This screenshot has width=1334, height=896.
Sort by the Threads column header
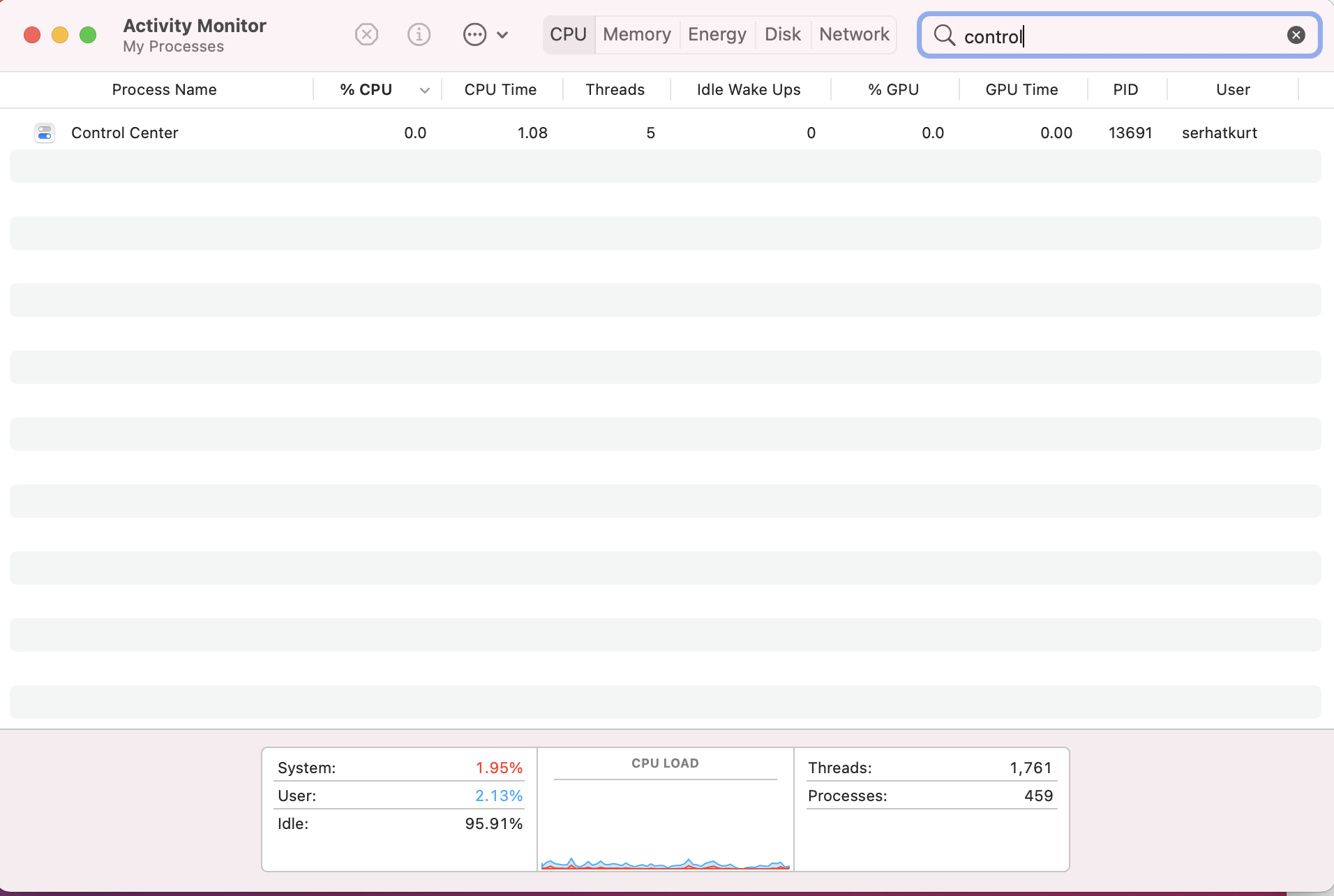coord(615,89)
